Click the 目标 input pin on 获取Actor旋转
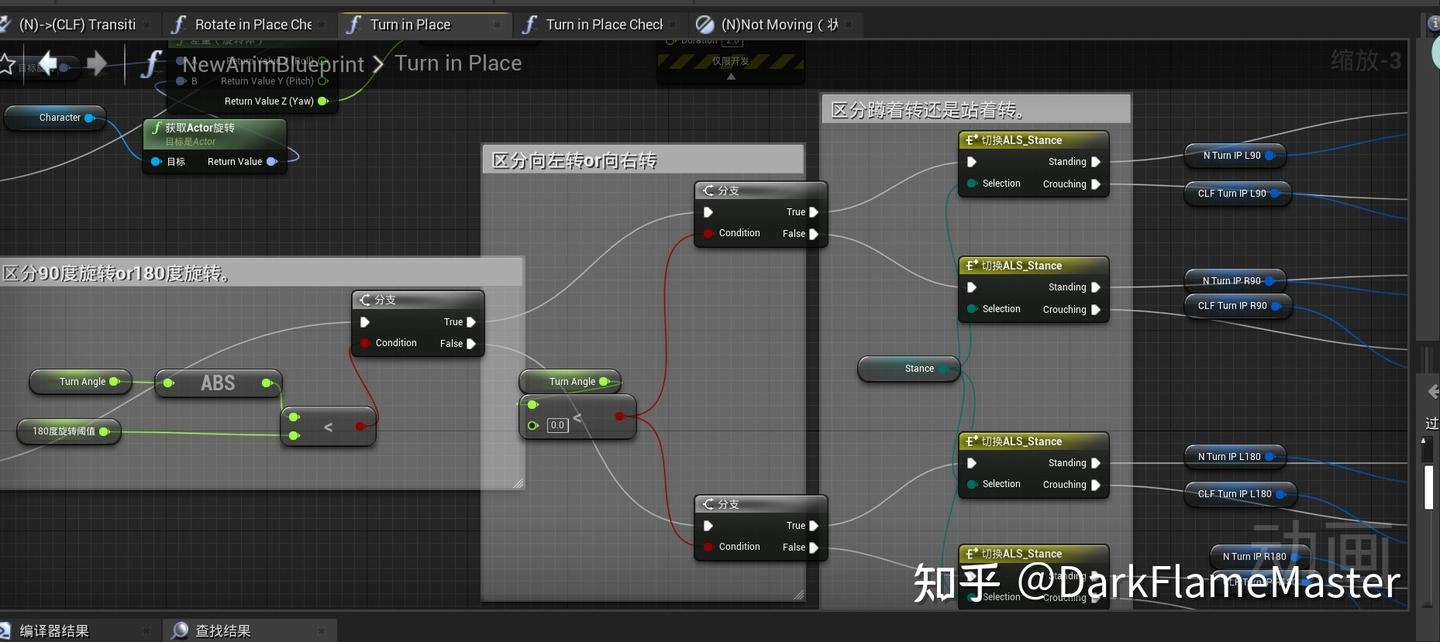 click(x=156, y=161)
